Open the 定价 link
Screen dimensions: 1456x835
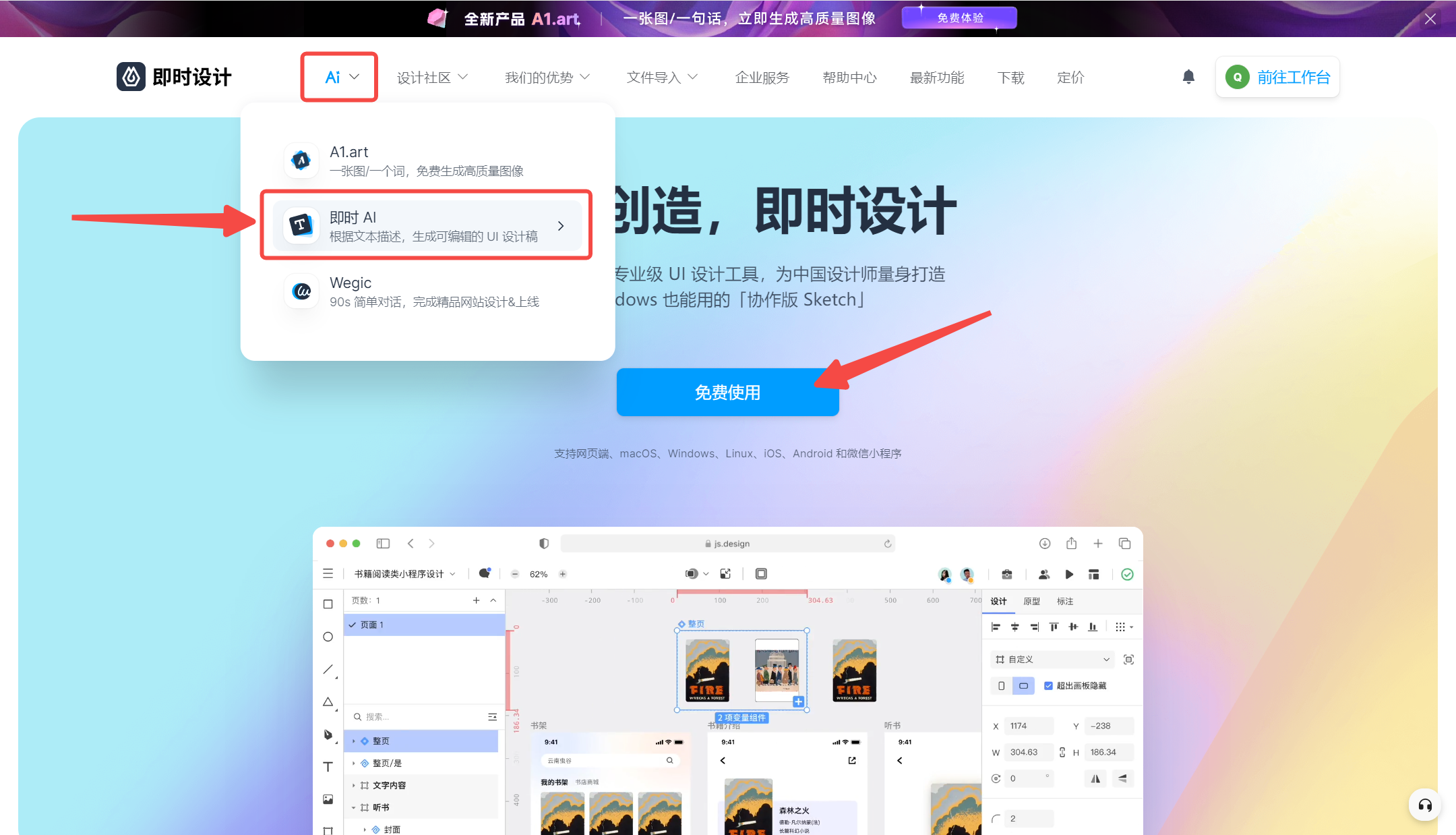click(1070, 78)
